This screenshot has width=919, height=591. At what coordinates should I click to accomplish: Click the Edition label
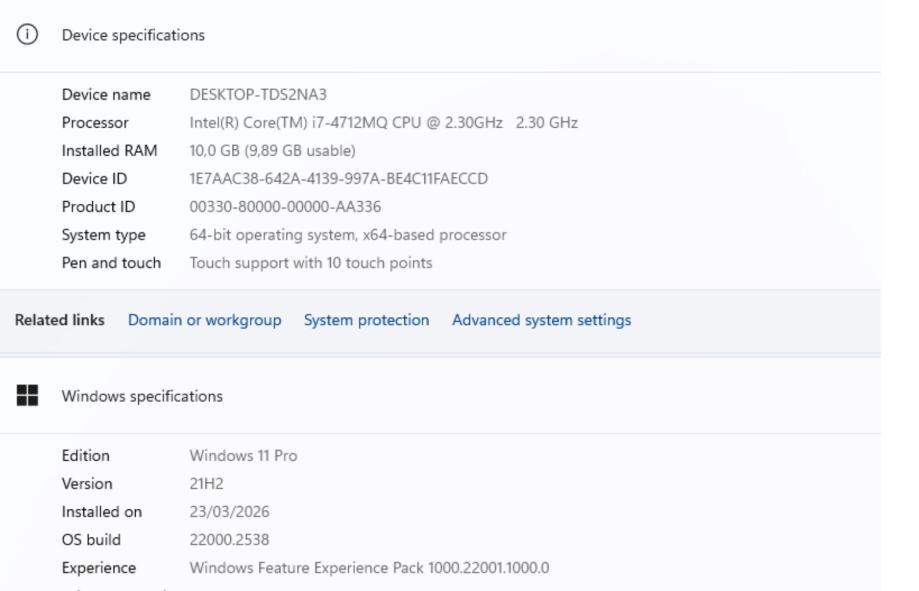click(x=86, y=456)
